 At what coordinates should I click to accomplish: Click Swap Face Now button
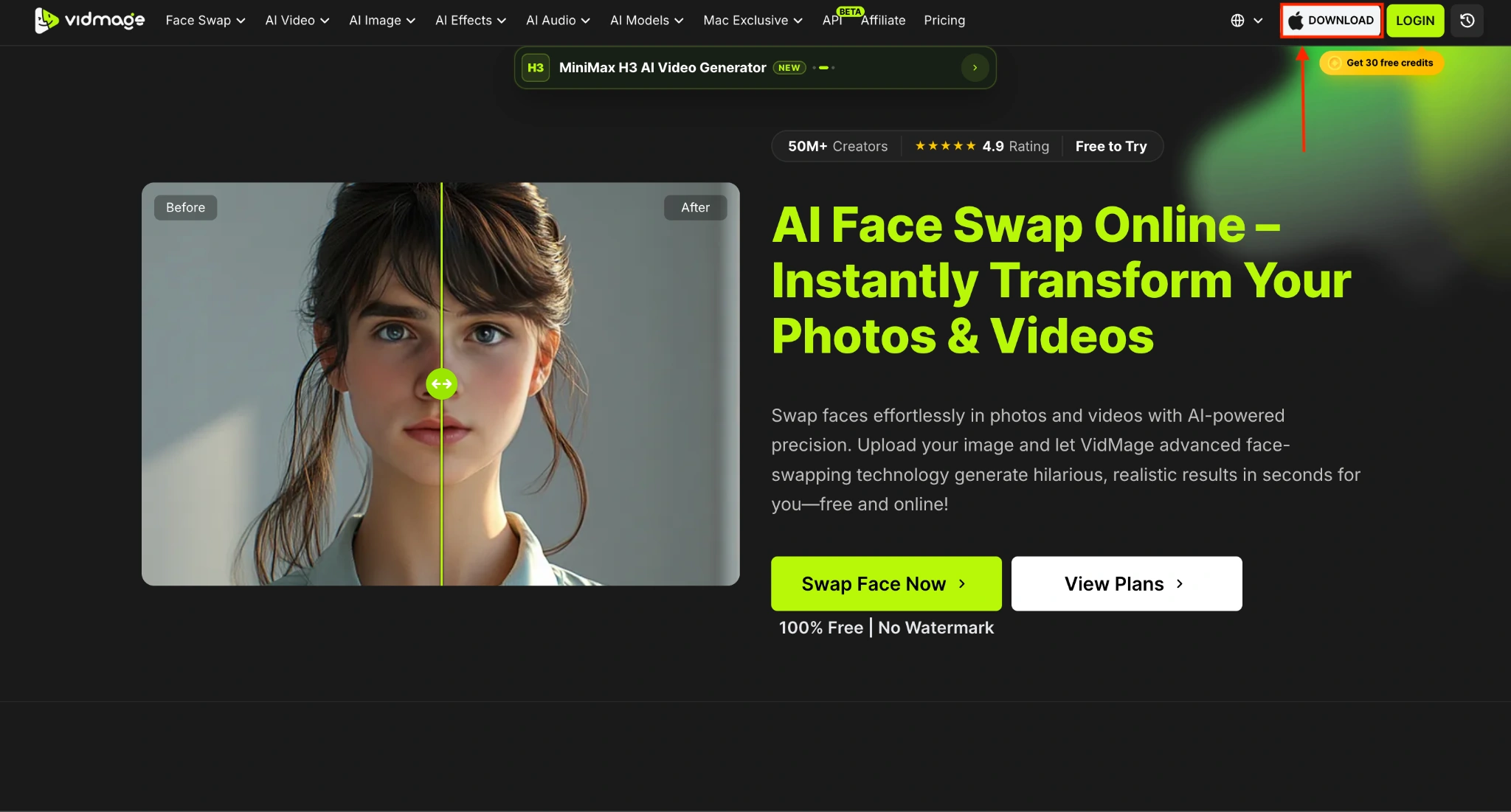click(x=886, y=583)
